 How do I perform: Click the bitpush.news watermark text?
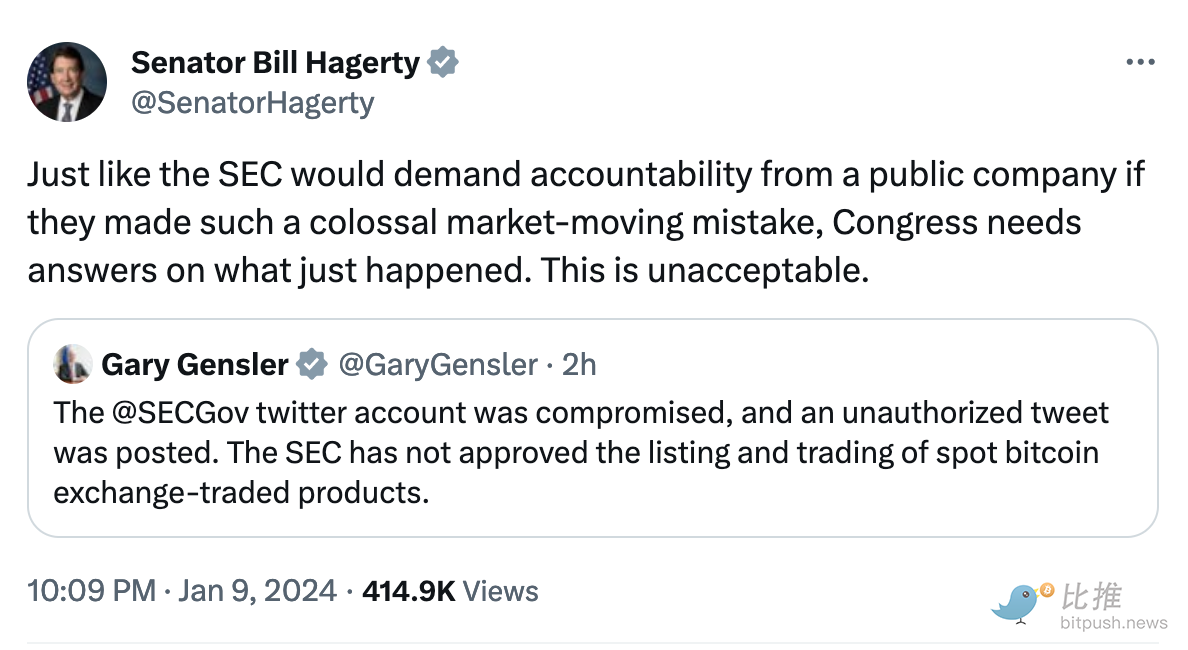tap(1113, 623)
